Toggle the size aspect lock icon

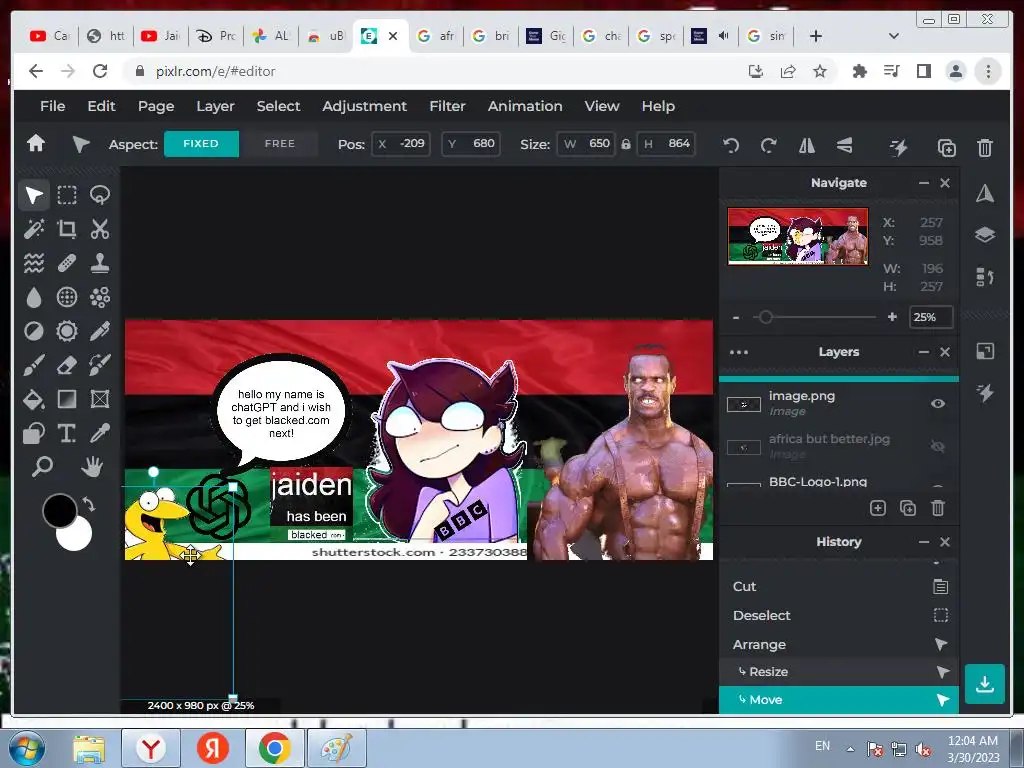pyautogui.click(x=626, y=144)
